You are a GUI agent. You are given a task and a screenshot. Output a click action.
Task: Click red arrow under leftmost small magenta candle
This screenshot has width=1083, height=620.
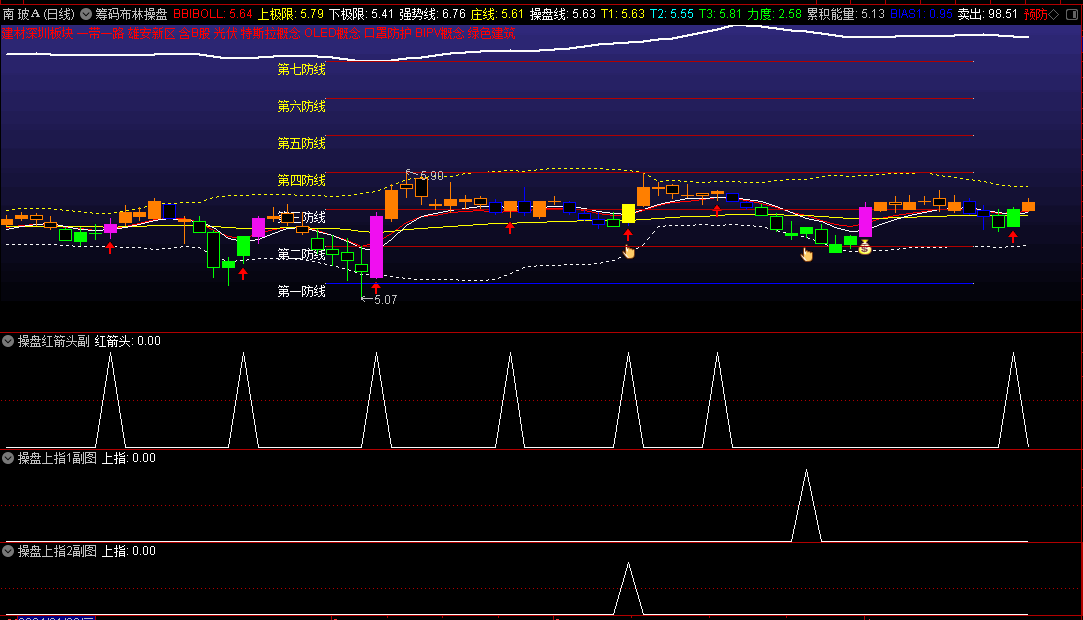click(110, 245)
